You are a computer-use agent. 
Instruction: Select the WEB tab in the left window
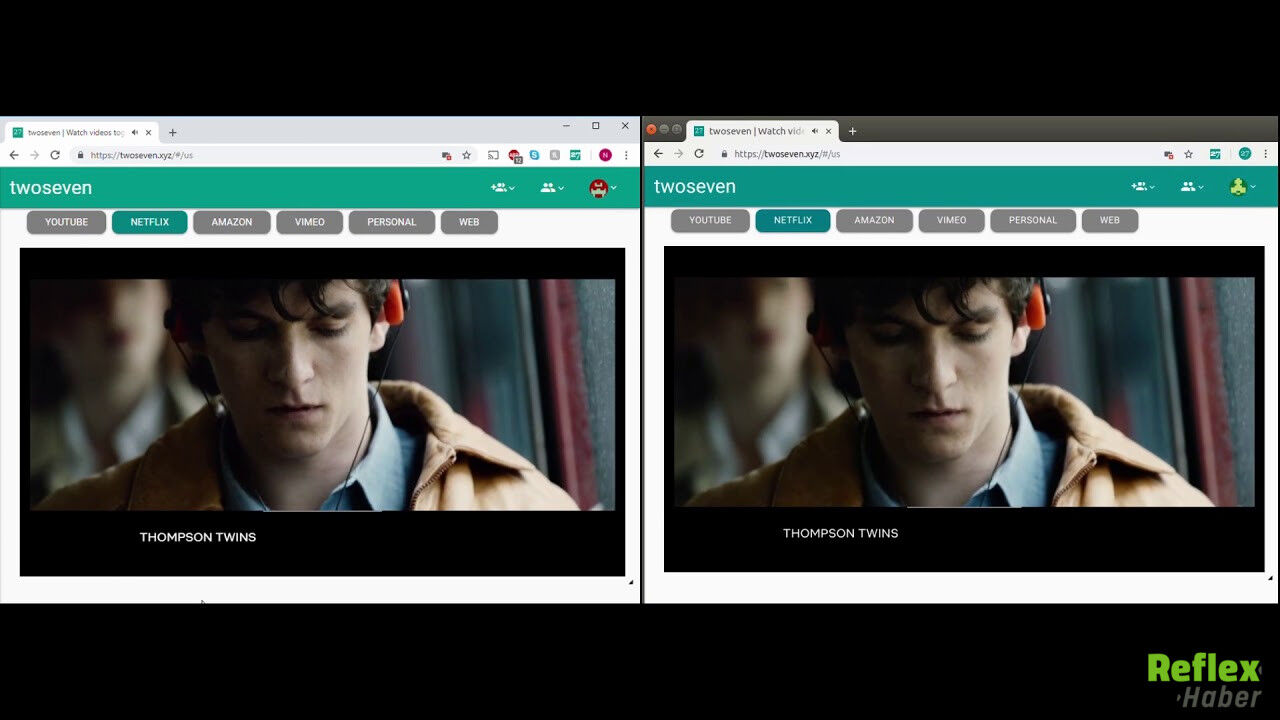[469, 222]
